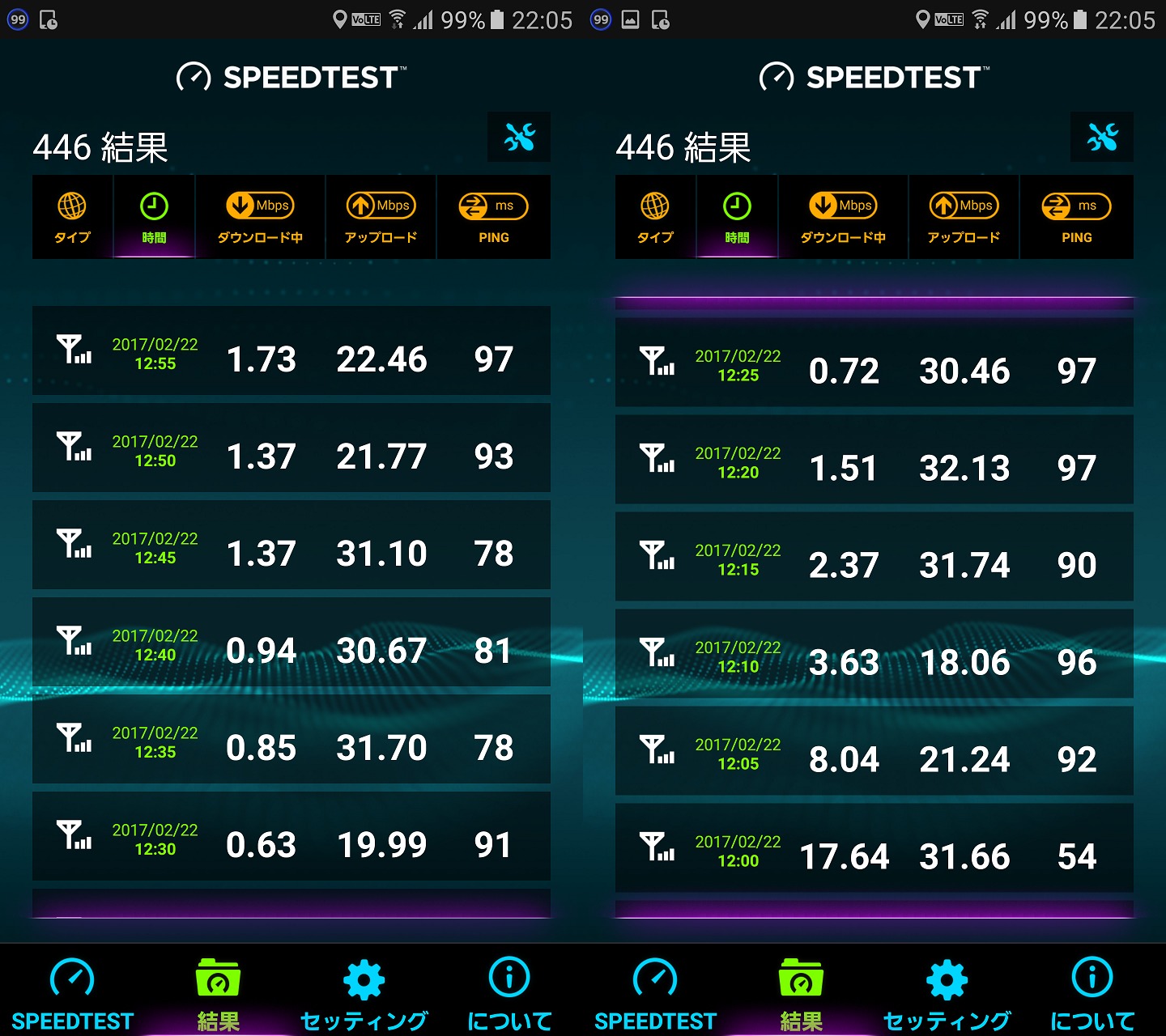This screenshot has height=1036, width=1166.
Task: Select the 2017/02/22 12:55 timestamp
Action: tap(155, 355)
